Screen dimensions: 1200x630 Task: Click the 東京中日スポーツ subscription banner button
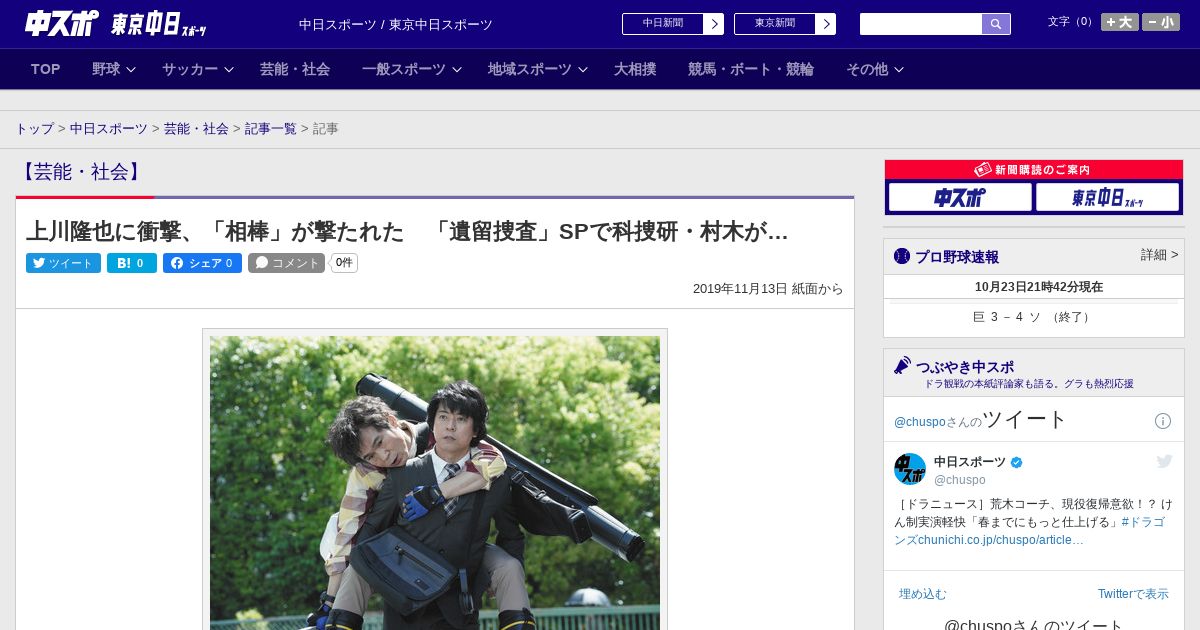(x=1108, y=198)
